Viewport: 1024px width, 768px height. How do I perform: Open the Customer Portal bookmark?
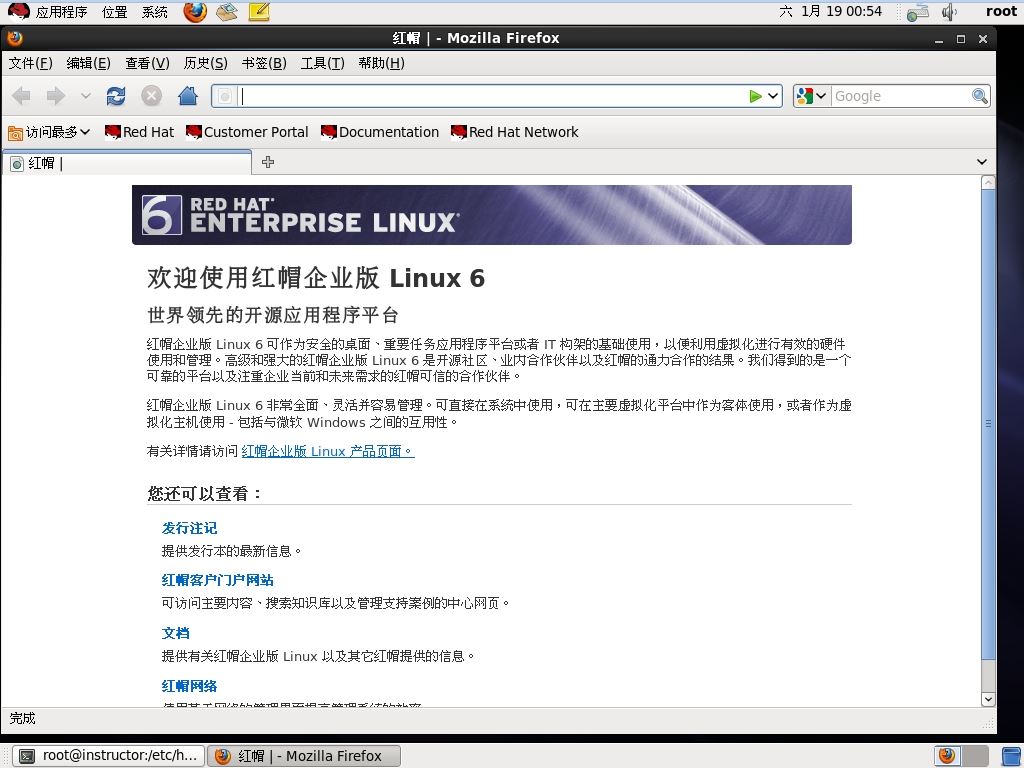tap(247, 132)
